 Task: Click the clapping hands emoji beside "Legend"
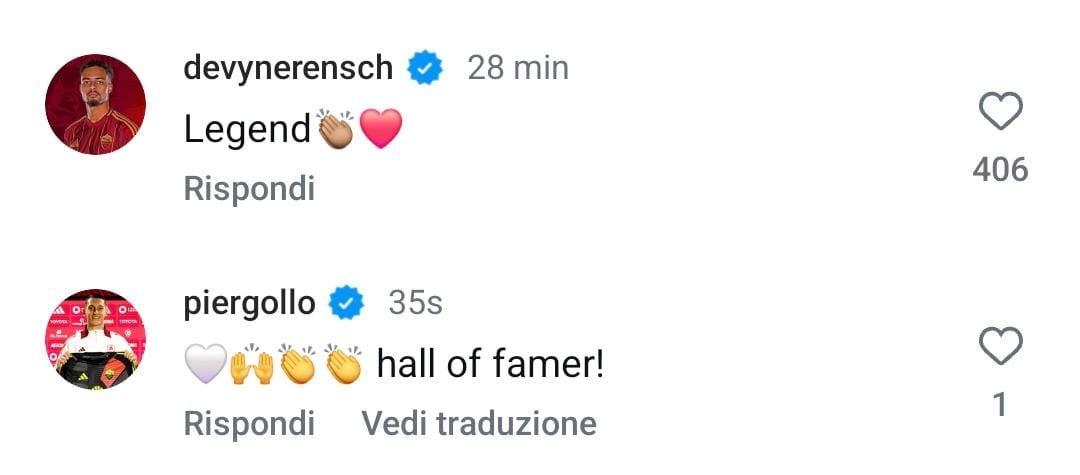point(335,129)
